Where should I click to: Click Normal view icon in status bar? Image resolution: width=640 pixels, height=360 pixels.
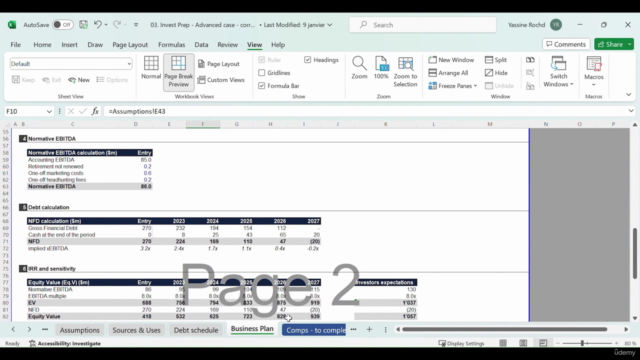[503, 343]
